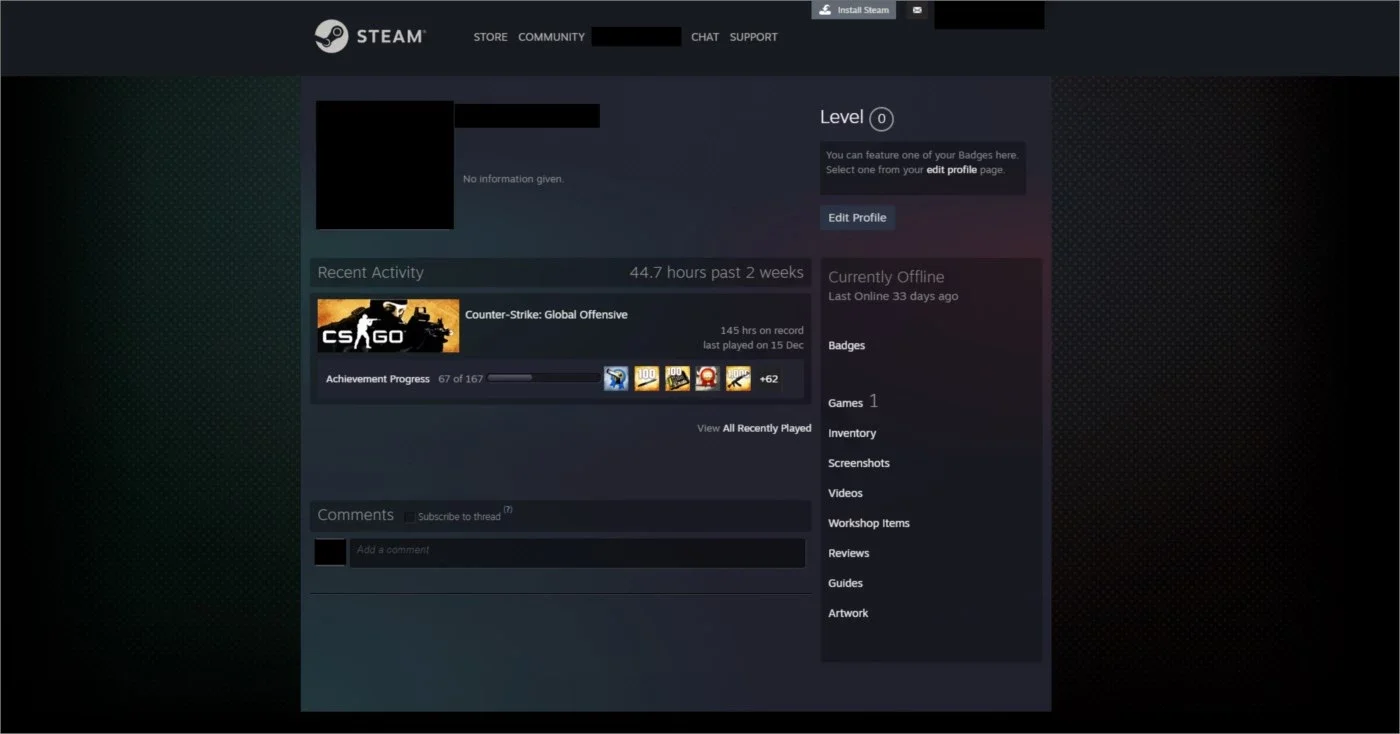Click the rifle achievement icon
The height and width of the screenshot is (734, 1400).
coord(738,378)
